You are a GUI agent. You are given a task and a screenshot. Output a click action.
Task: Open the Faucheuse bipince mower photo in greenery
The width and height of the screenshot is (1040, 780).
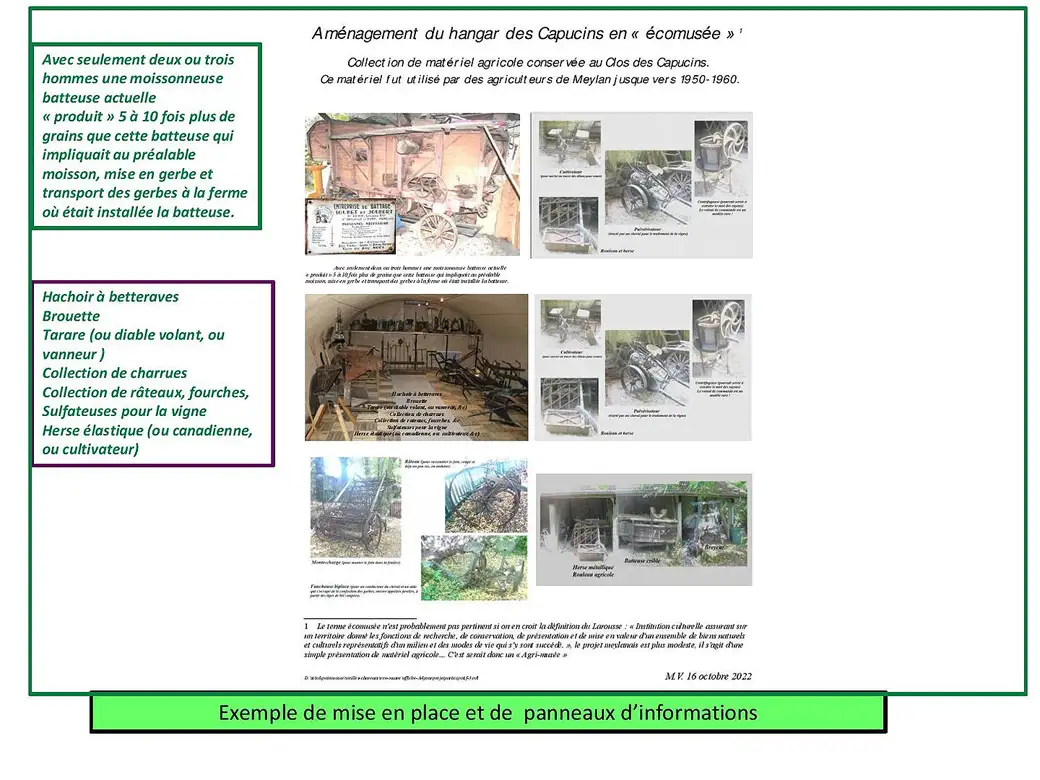tap(474, 568)
